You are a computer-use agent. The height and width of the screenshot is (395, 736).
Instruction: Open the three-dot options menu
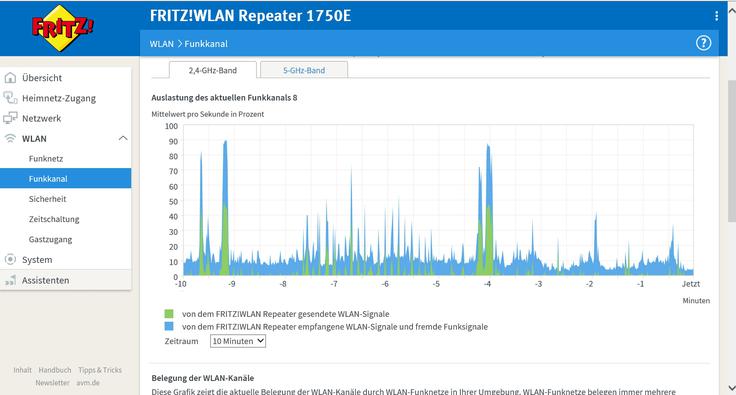tap(716, 16)
